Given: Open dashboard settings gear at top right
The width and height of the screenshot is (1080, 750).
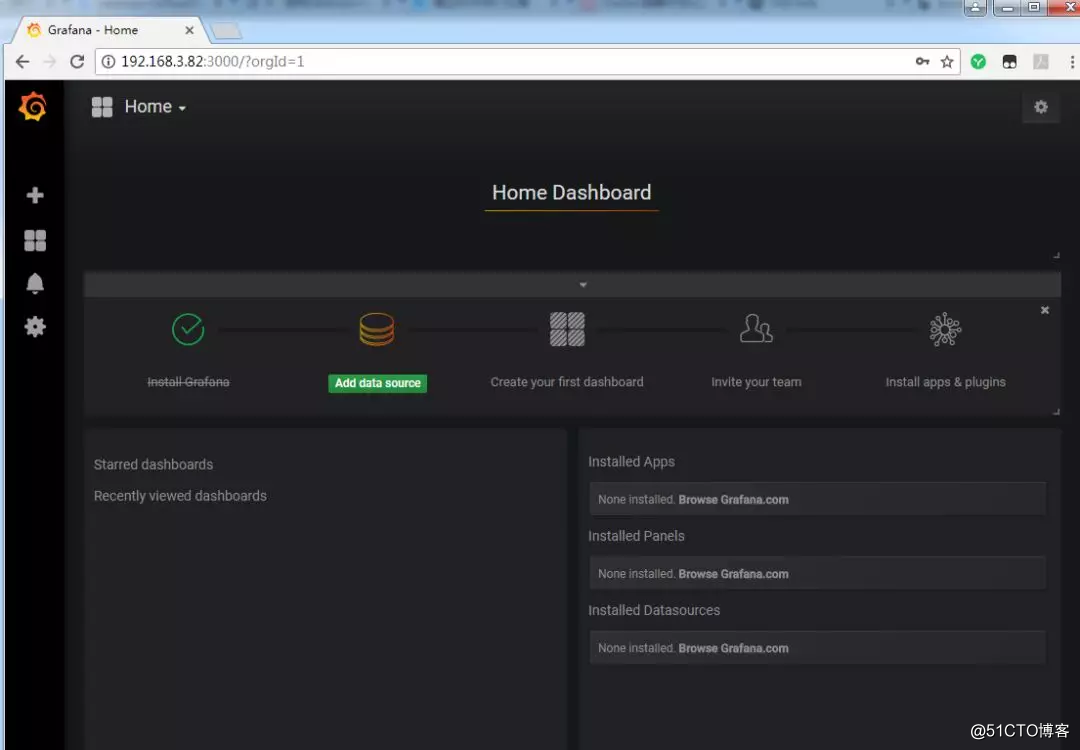Looking at the screenshot, I should pyautogui.click(x=1041, y=107).
